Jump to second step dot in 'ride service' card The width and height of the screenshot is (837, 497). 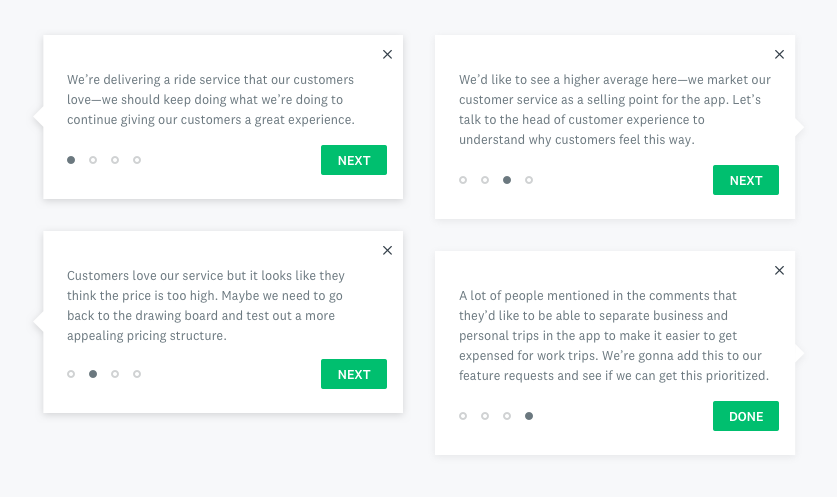93,160
